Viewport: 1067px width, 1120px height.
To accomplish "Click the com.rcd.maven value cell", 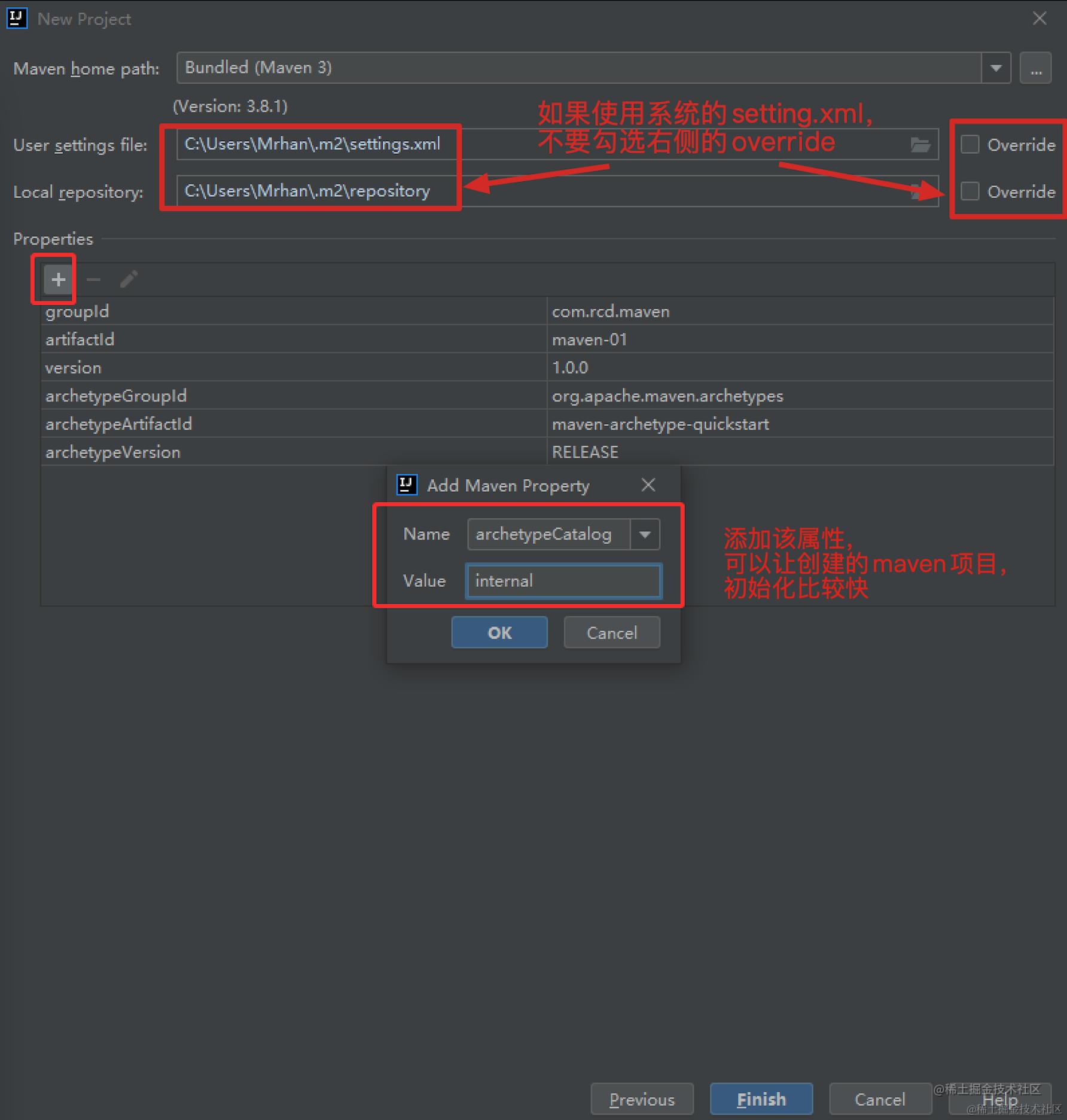I will pos(800,311).
